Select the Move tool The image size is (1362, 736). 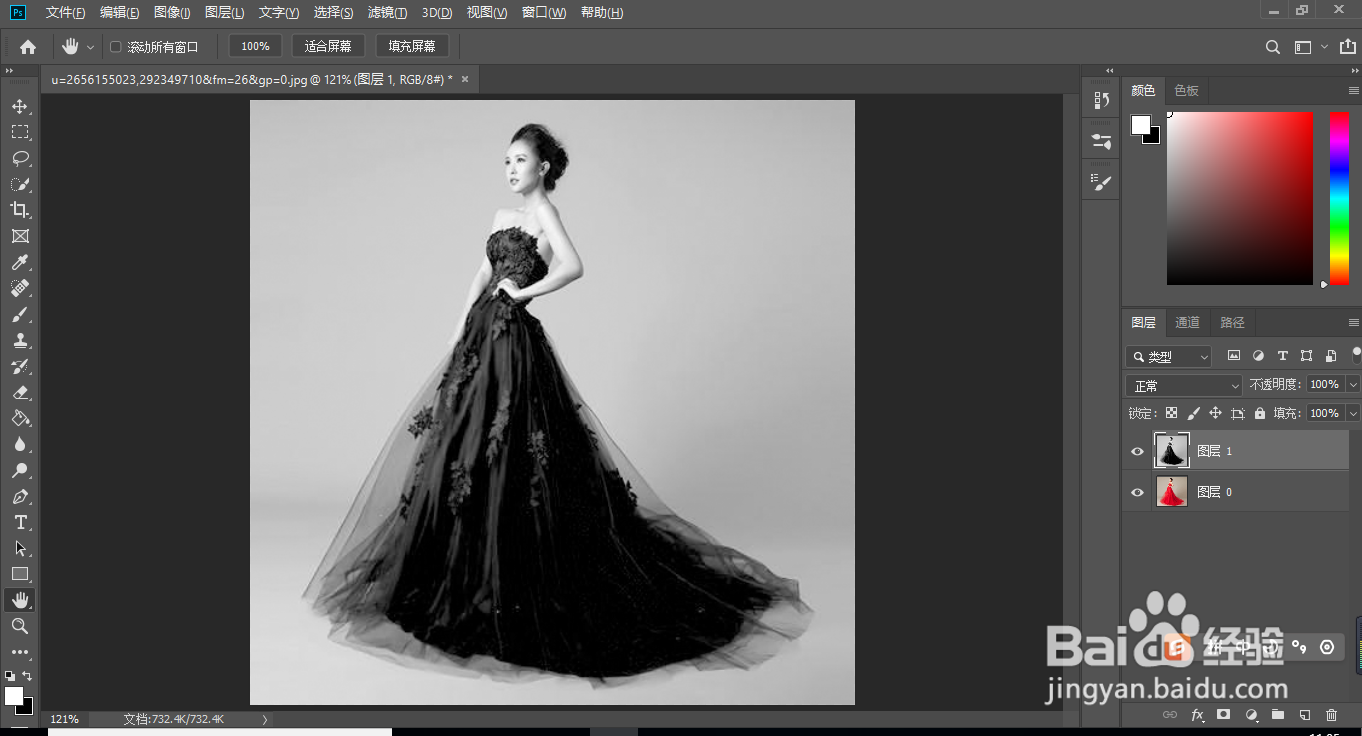point(20,106)
